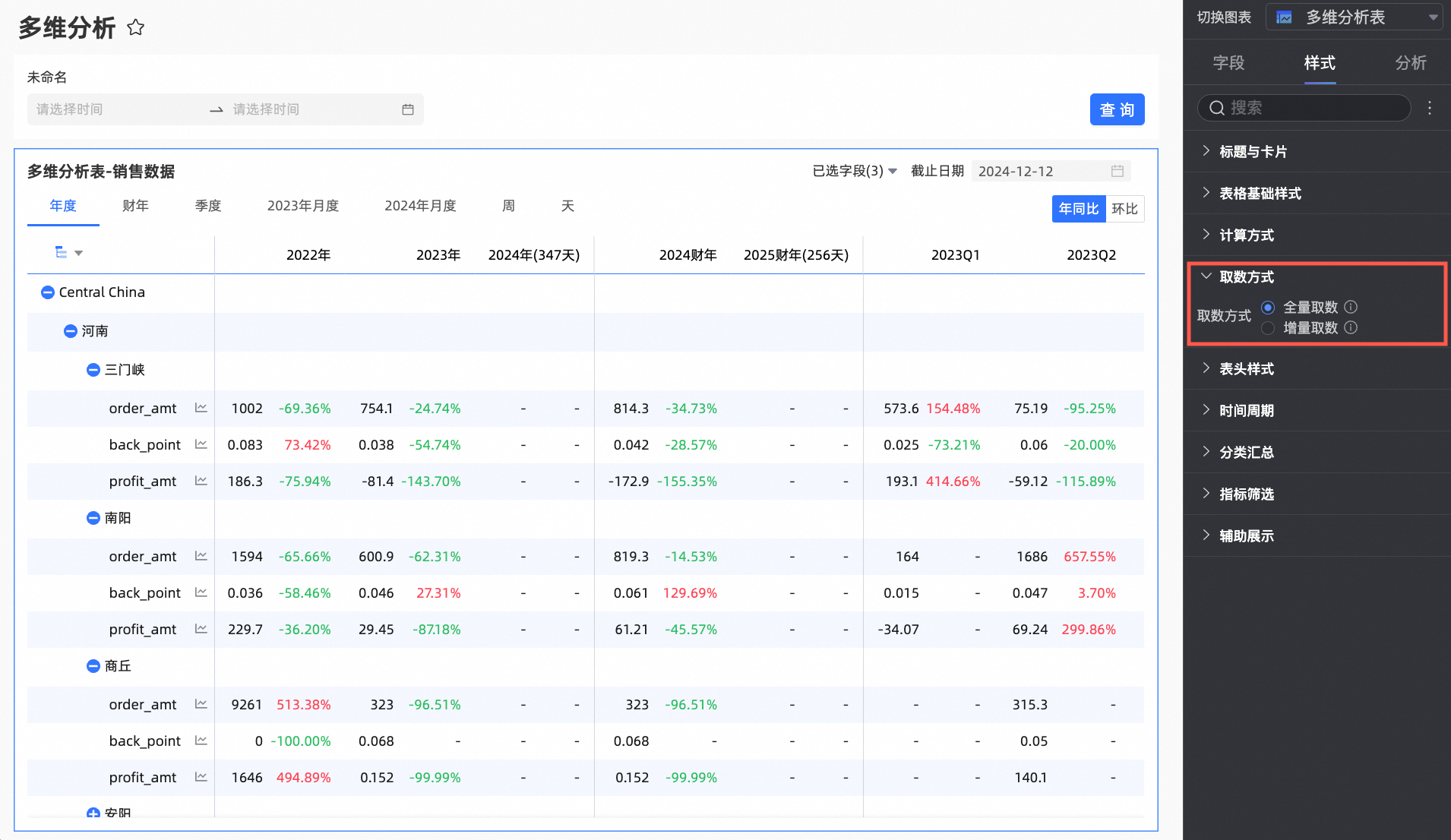Viewport: 1451px width, 840px height.
Task: Open the calendar icon in time range filter
Action: (408, 109)
